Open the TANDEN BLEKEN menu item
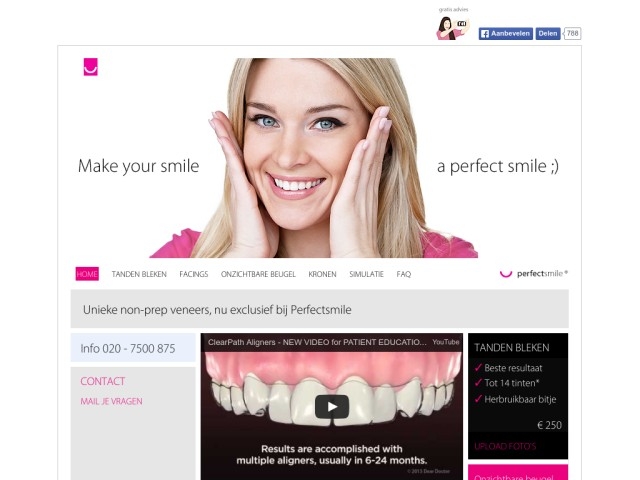Screen dimensions: 640x480 point(139,274)
